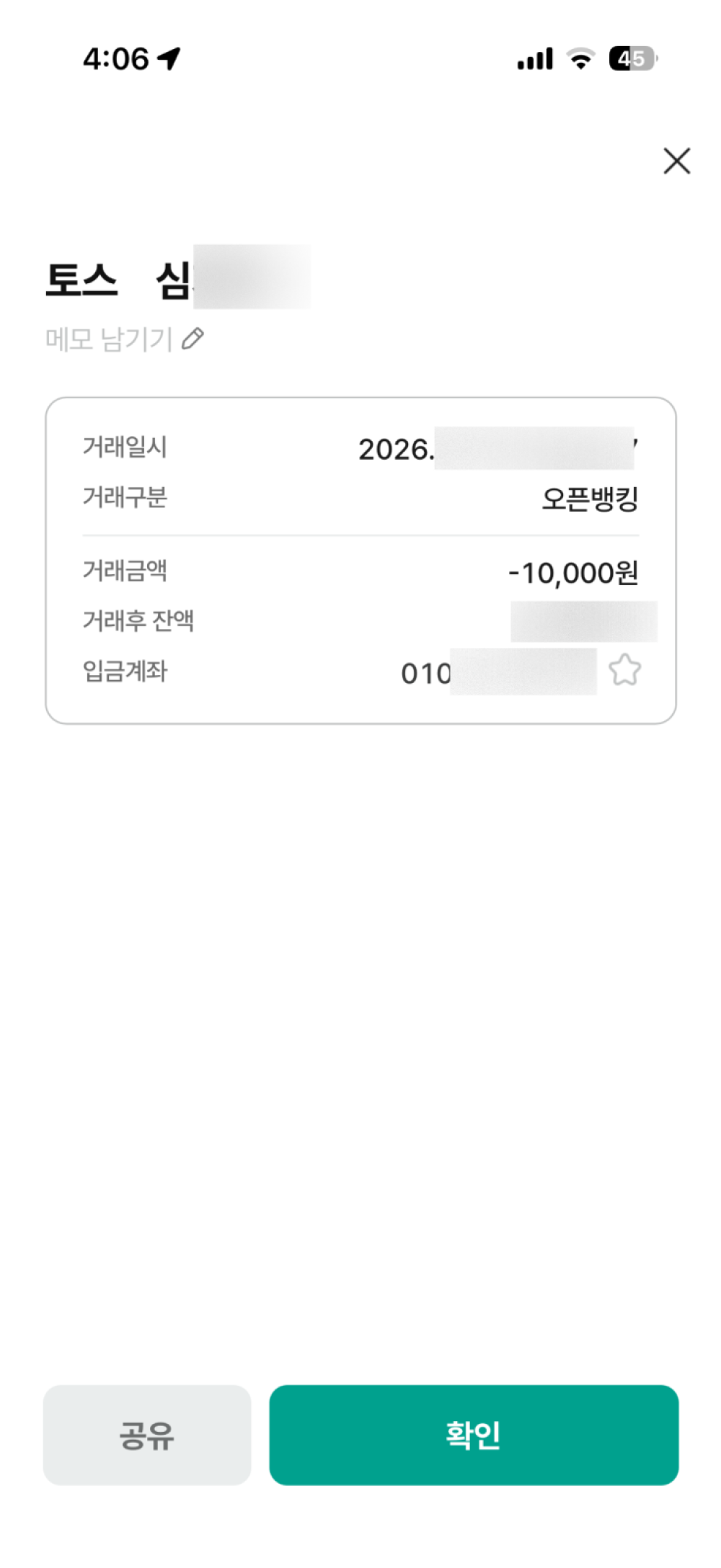Tap the pencil icon to edit memo
This screenshot has width=721, height=1568.
point(193,339)
